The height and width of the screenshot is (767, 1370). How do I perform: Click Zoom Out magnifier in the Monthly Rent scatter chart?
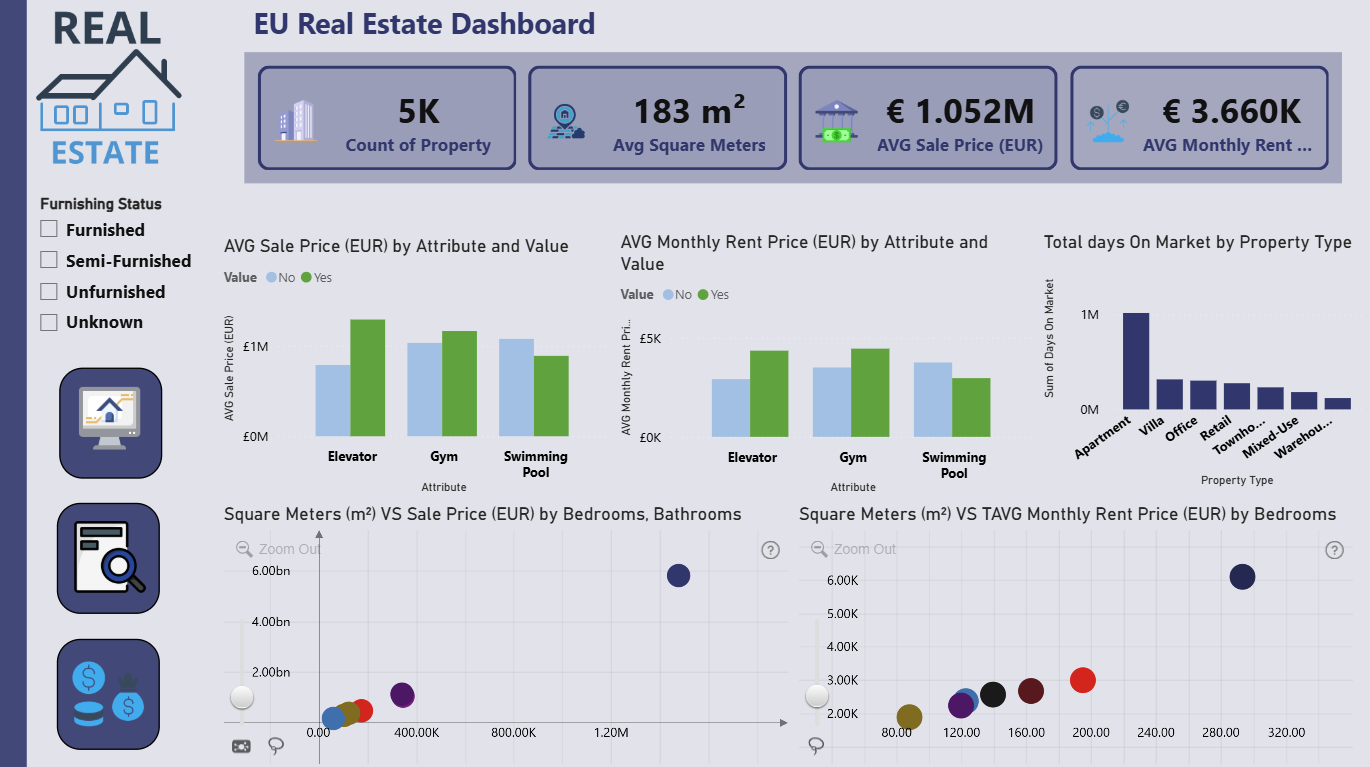(x=819, y=549)
